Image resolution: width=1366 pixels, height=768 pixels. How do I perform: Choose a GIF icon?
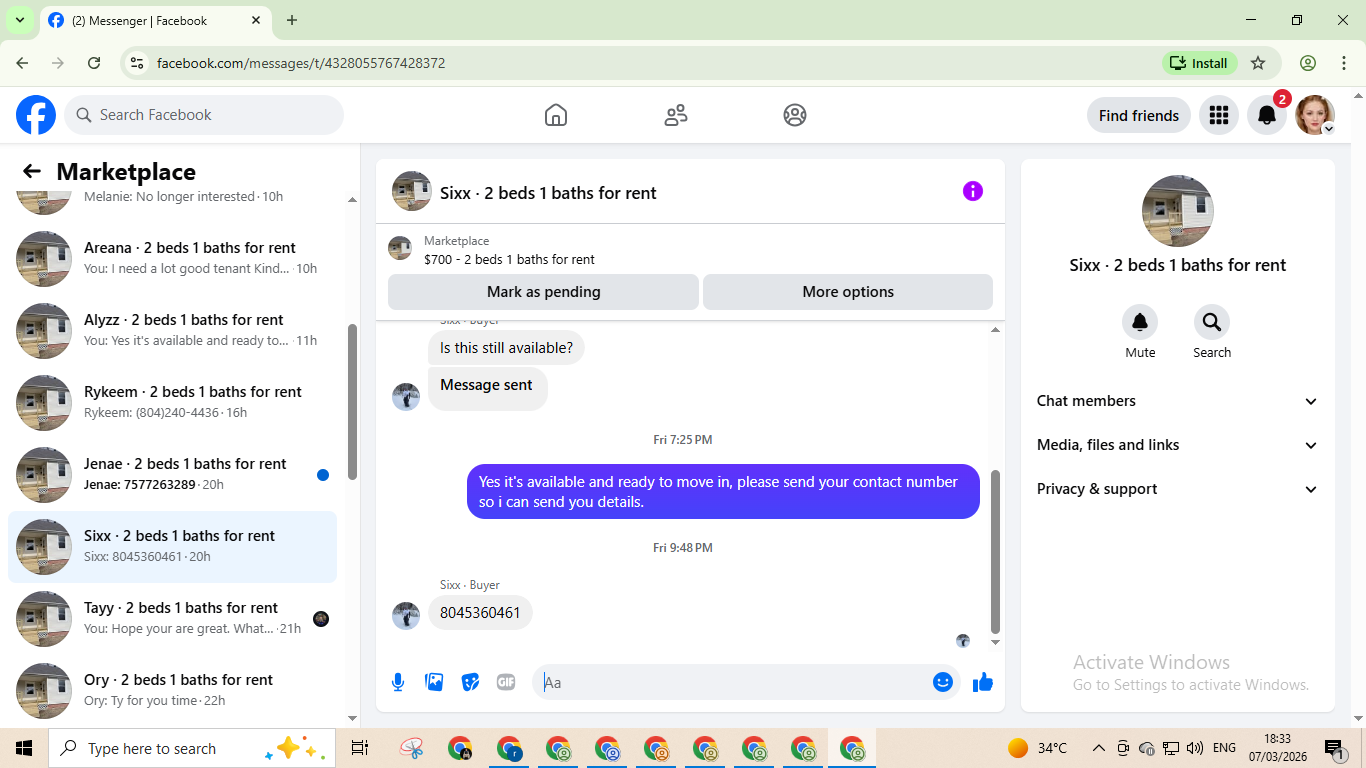pos(506,682)
